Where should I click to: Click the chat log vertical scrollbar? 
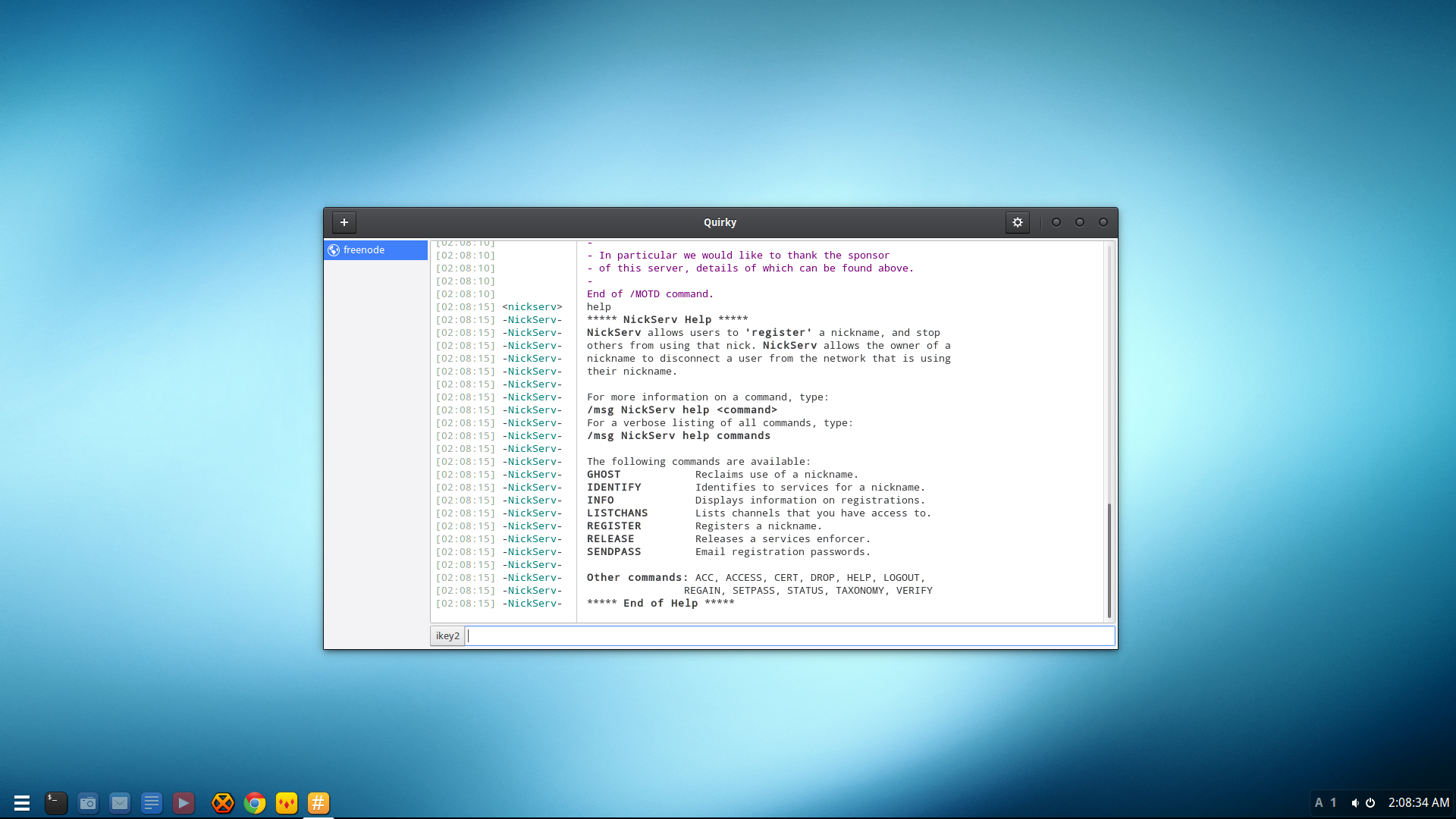tap(1109, 561)
